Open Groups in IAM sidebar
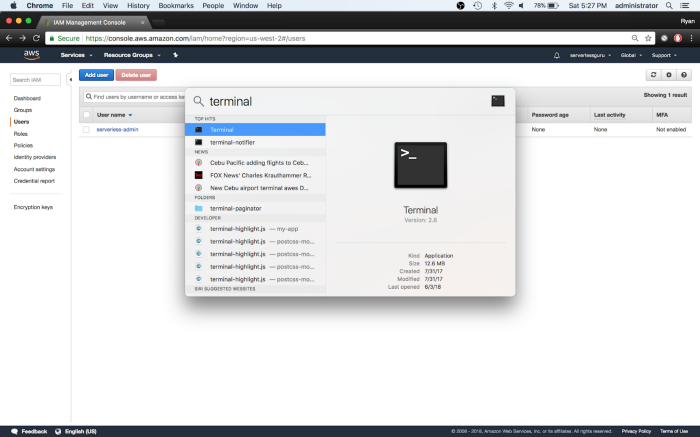The image size is (700, 437). coord(23,110)
